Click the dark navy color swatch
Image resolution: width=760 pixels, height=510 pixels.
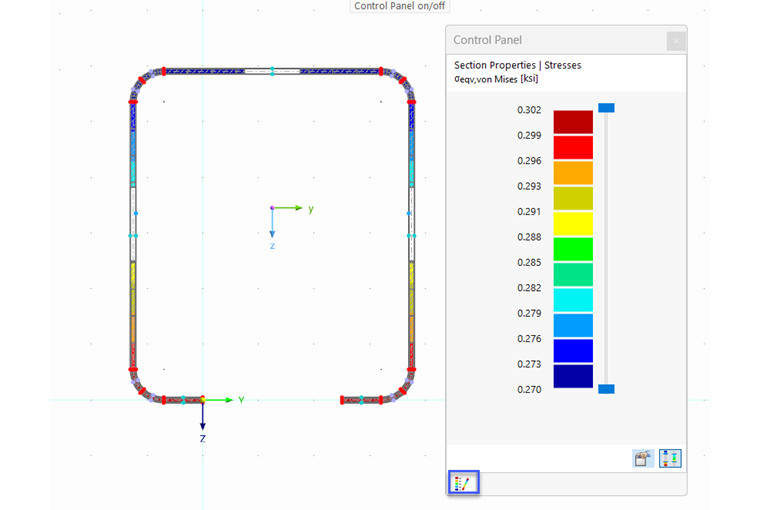[x=573, y=376]
